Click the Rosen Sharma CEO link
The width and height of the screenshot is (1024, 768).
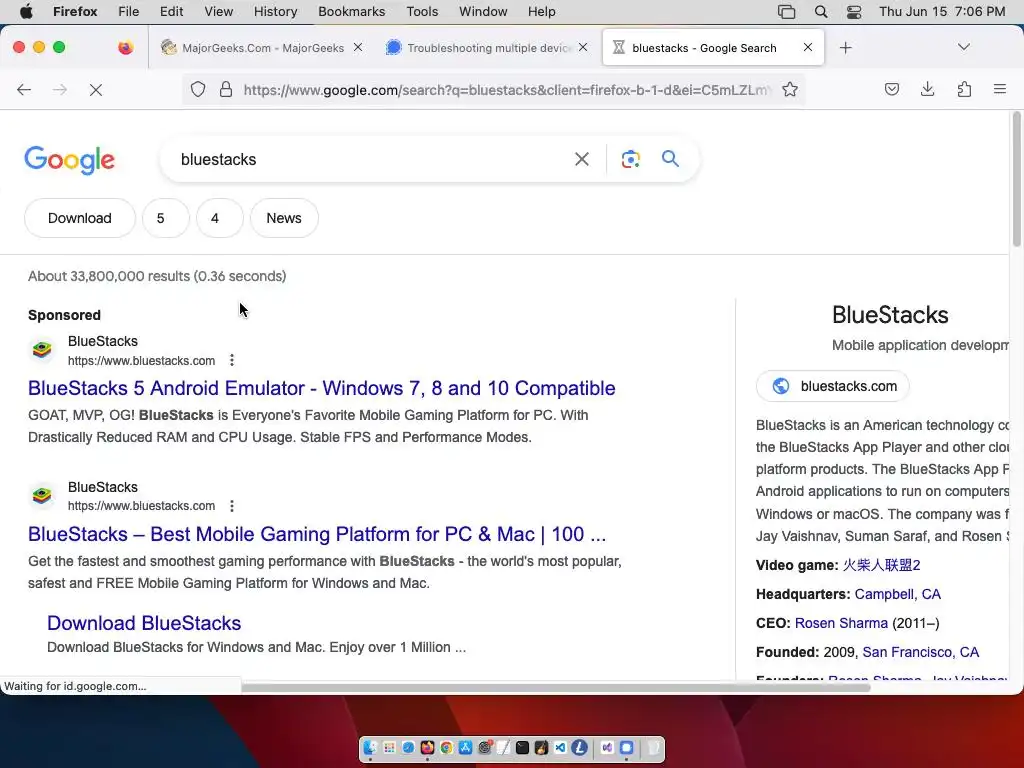(x=841, y=623)
